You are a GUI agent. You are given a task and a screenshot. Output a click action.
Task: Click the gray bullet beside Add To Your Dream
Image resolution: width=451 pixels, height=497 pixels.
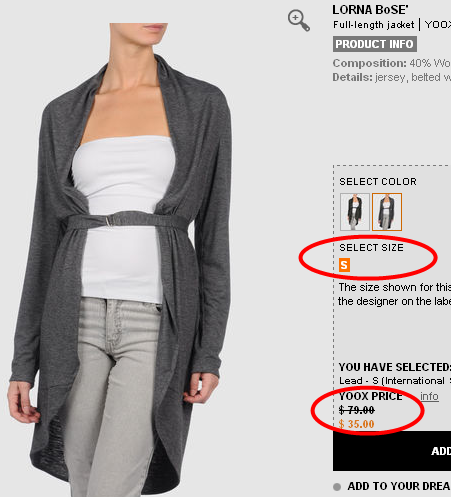(x=337, y=487)
